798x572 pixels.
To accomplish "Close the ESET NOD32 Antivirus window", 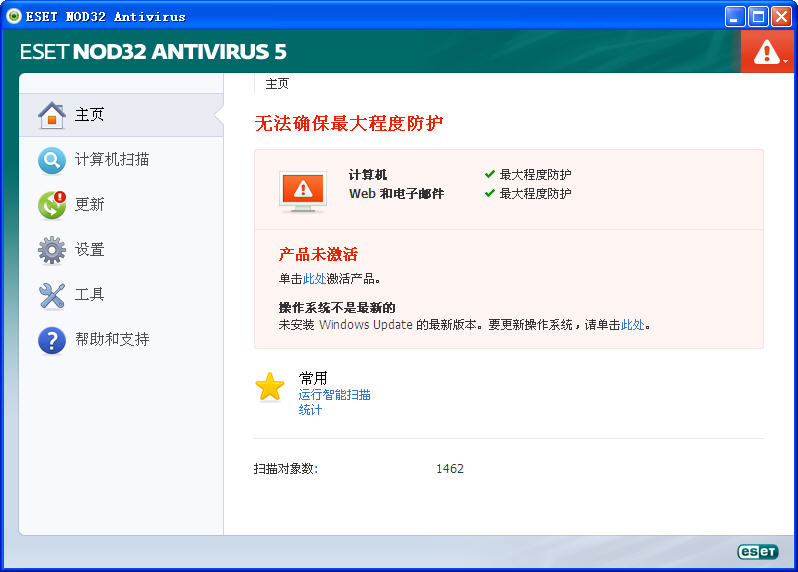I will [x=781, y=17].
